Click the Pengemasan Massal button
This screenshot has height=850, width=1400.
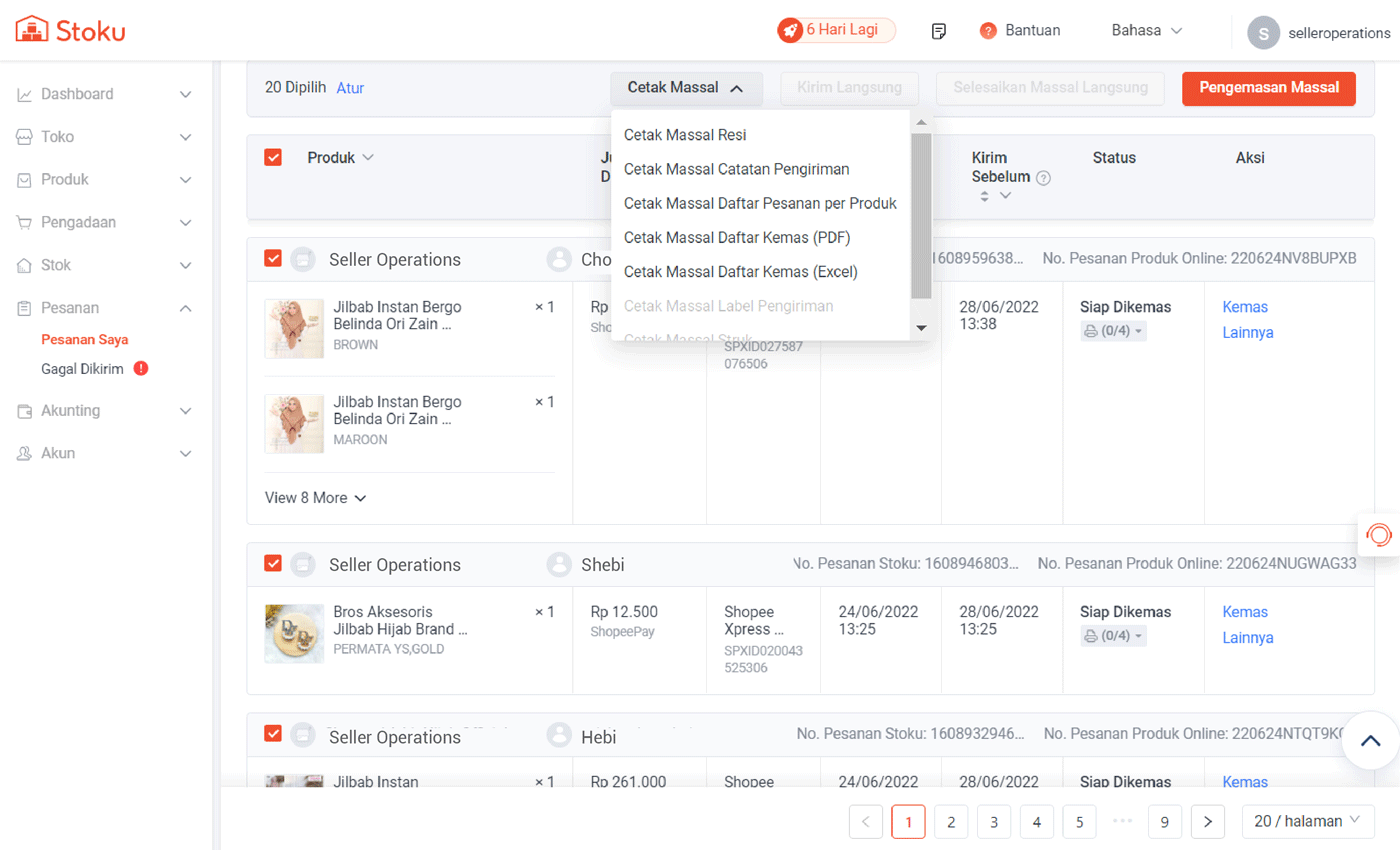tap(1268, 88)
